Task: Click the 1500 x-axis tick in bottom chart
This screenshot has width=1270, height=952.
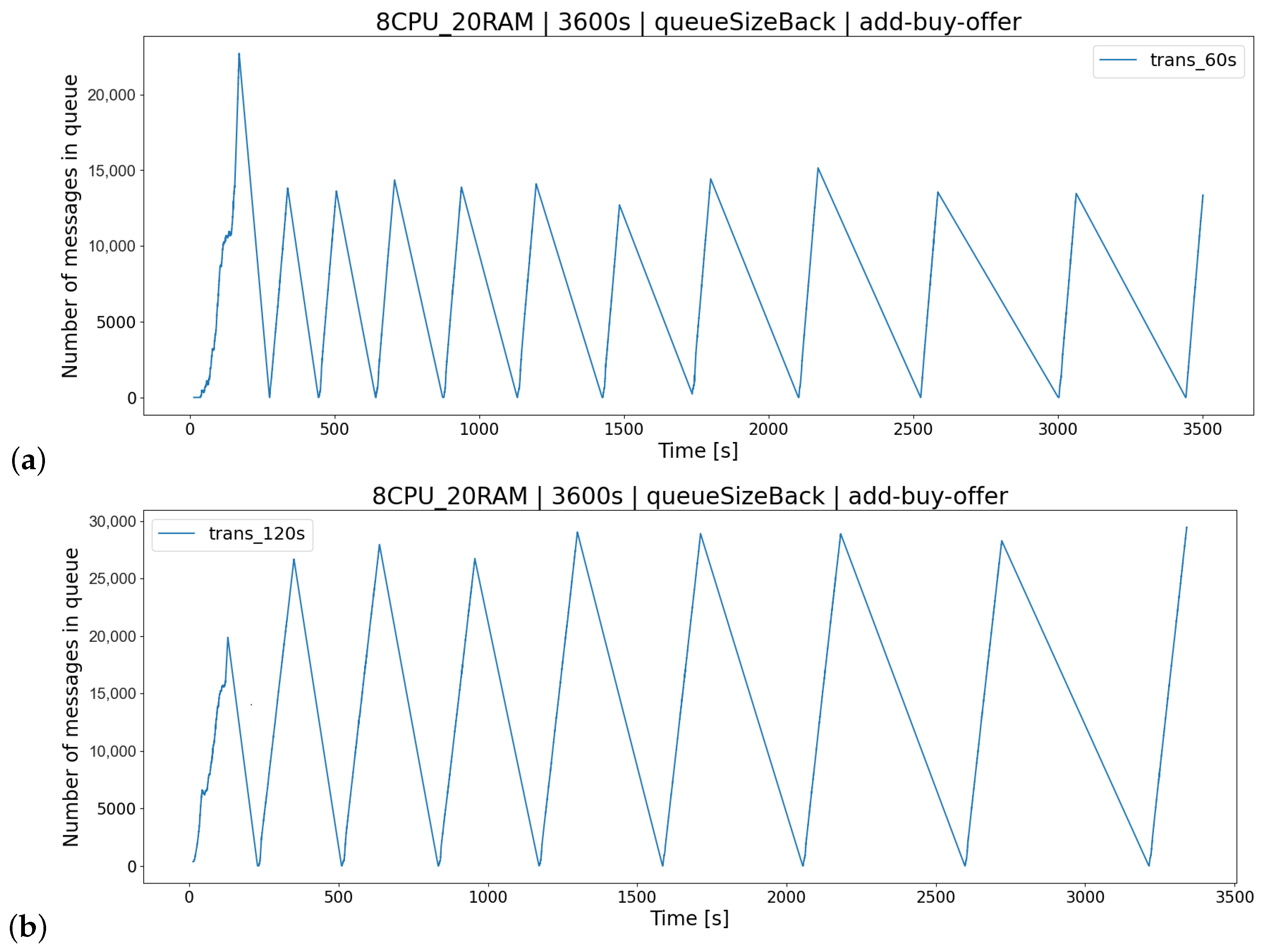Action: pos(637,897)
